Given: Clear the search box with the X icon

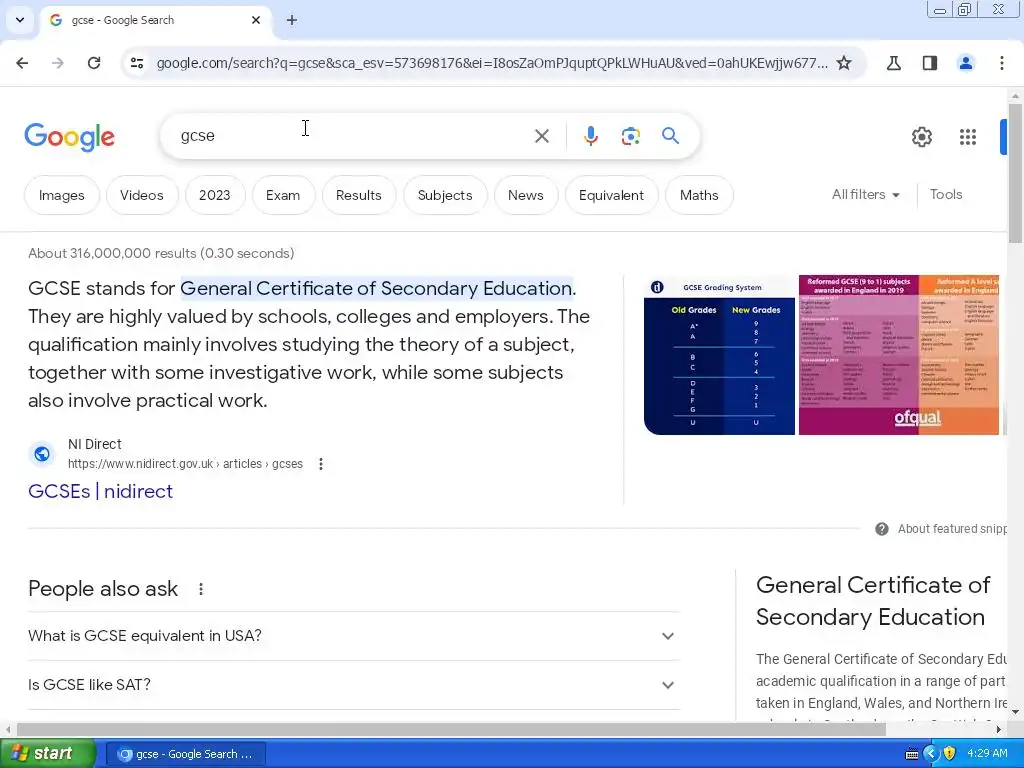Looking at the screenshot, I should coord(541,136).
